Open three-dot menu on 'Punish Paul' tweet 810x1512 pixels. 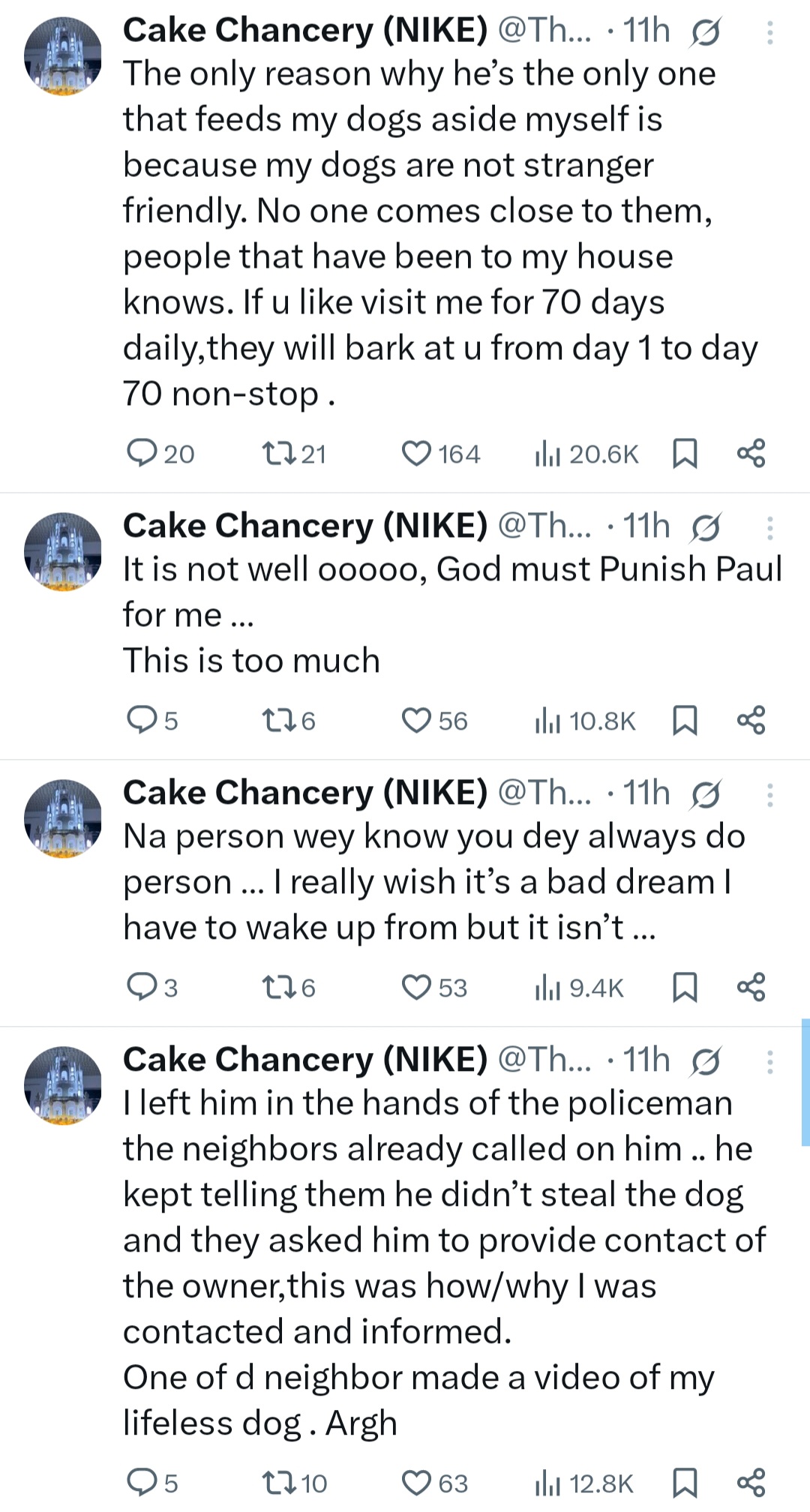point(770,528)
